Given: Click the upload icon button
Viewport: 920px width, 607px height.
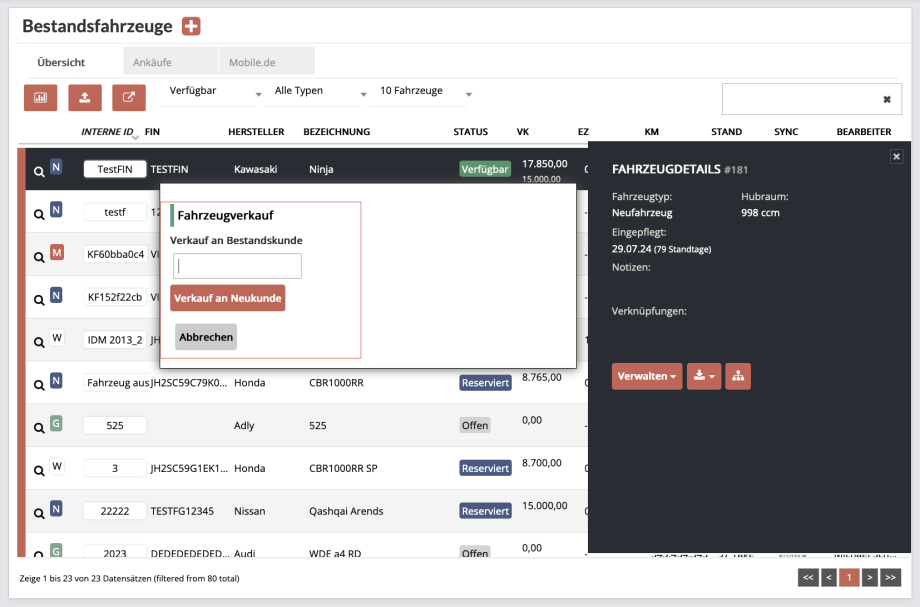Looking at the screenshot, I should coord(85,97).
